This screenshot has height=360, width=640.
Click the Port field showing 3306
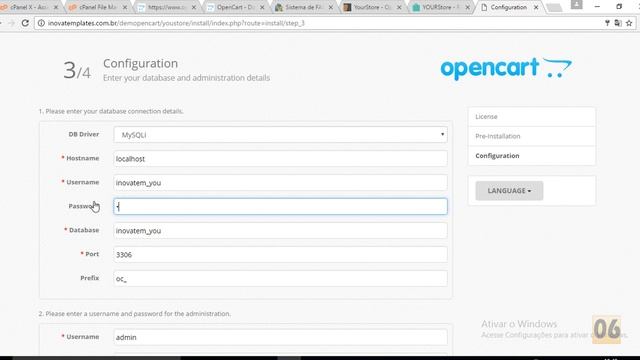coord(280,255)
